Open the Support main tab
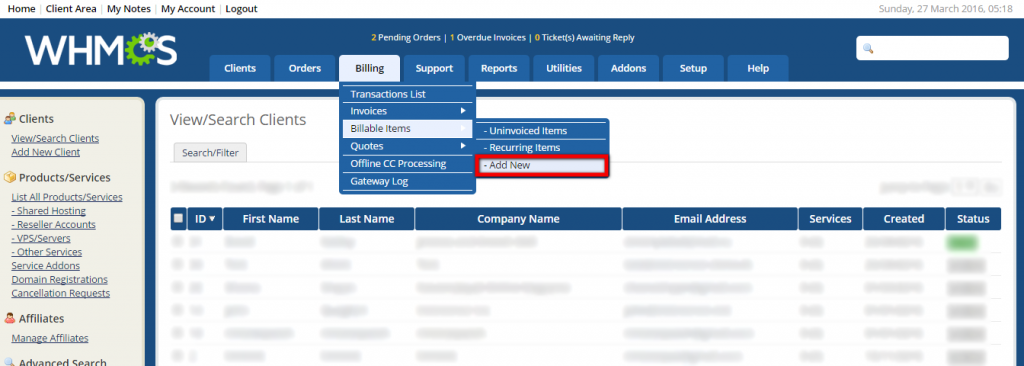The width and height of the screenshot is (1024, 366). pos(434,69)
